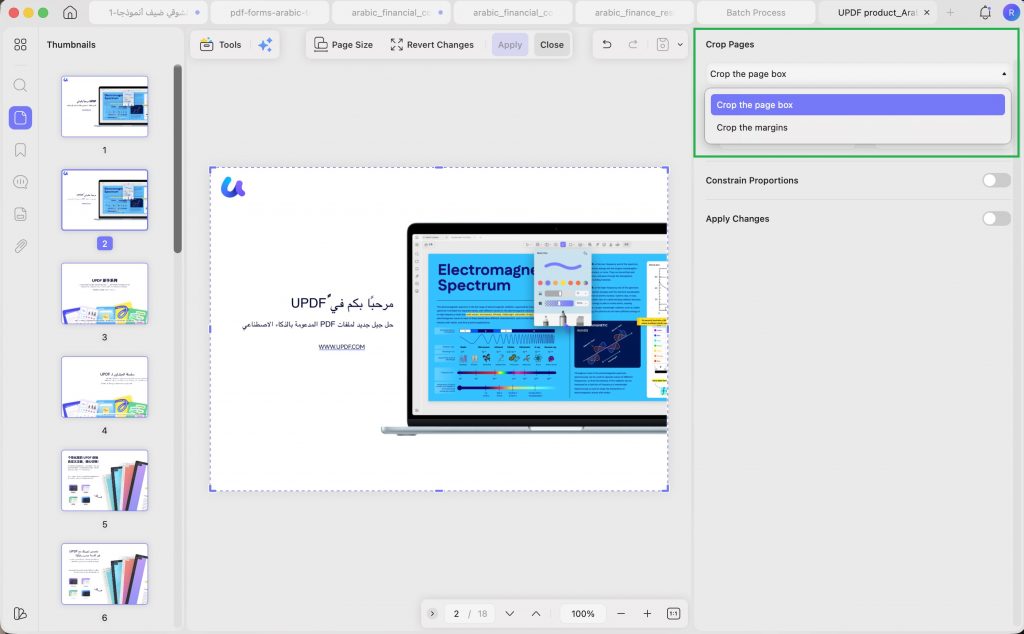Select the page crop tool in sidebar

pyautogui.click(x=20, y=118)
